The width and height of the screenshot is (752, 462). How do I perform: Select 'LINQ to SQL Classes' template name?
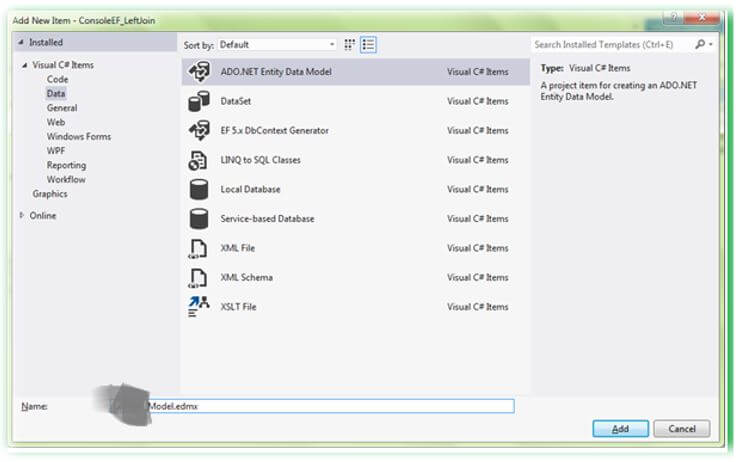pos(260,160)
